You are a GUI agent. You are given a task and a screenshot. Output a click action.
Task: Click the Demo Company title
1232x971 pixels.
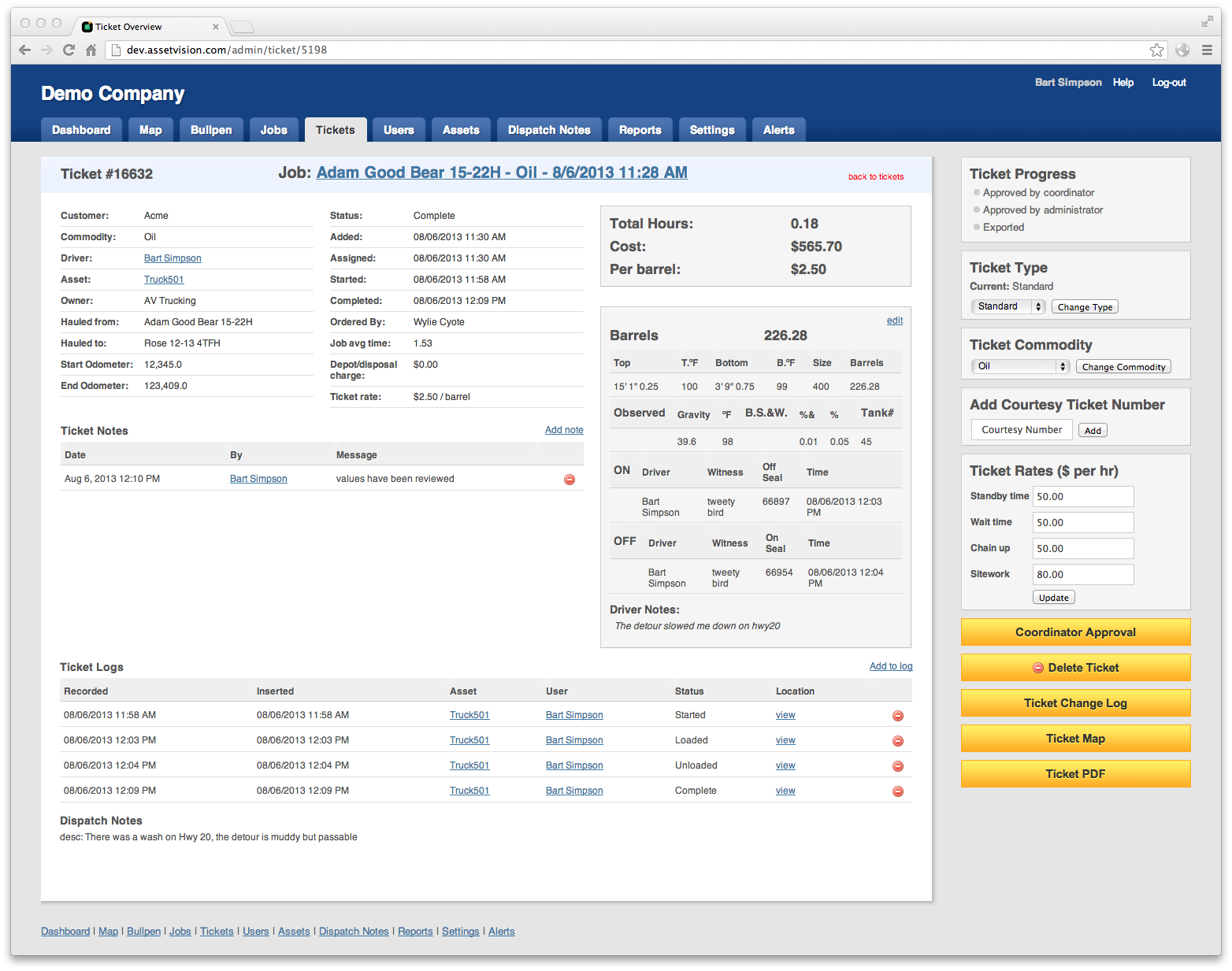[x=113, y=94]
